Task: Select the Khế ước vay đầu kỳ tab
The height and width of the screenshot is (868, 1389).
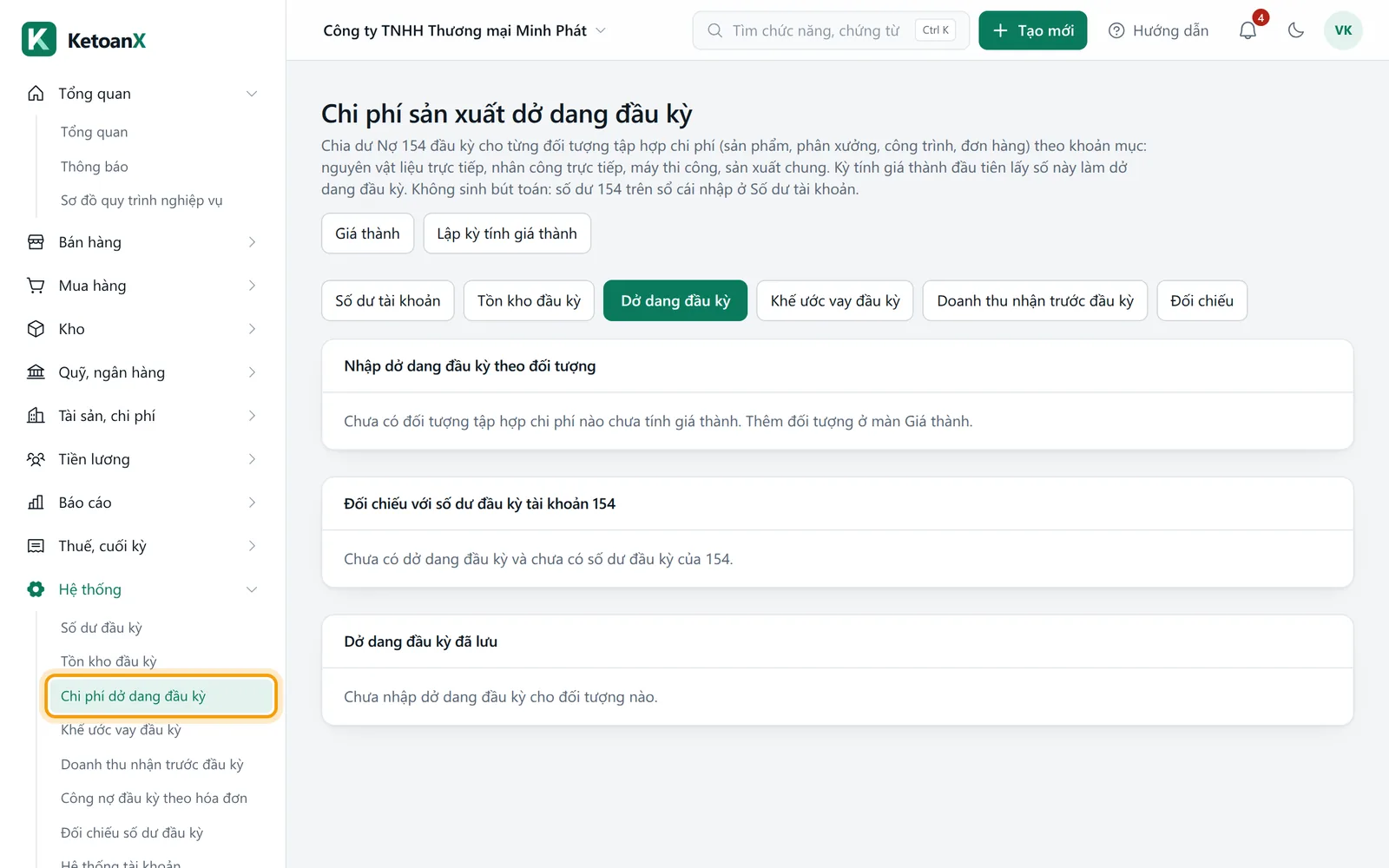Action: (835, 300)
